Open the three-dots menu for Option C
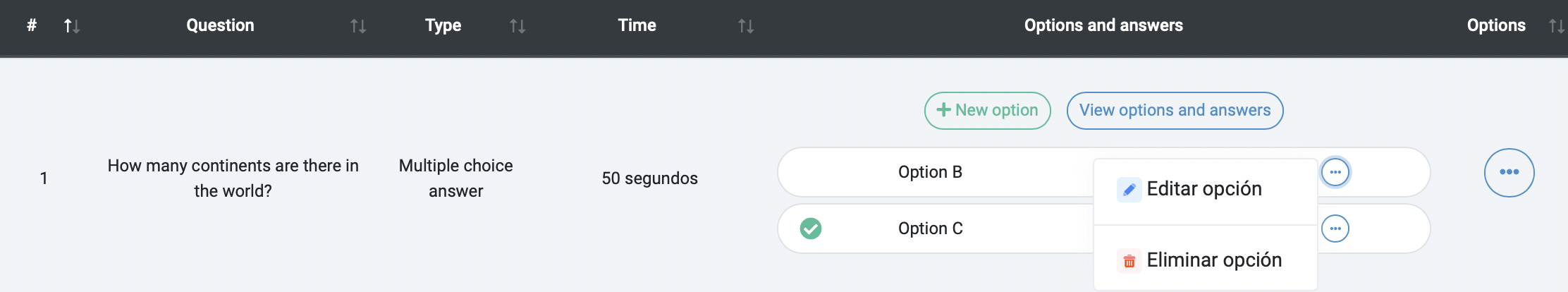The image size is (1568, 292). point(1335,229)
